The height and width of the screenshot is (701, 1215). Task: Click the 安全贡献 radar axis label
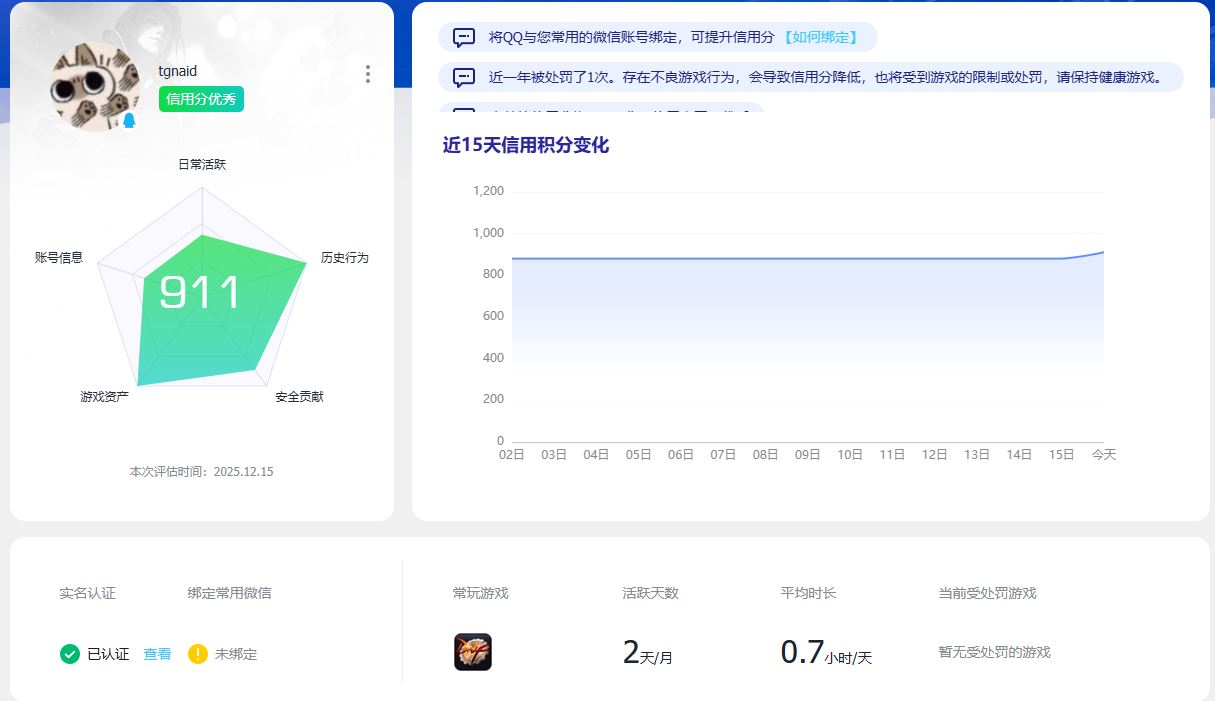[298, 397]
